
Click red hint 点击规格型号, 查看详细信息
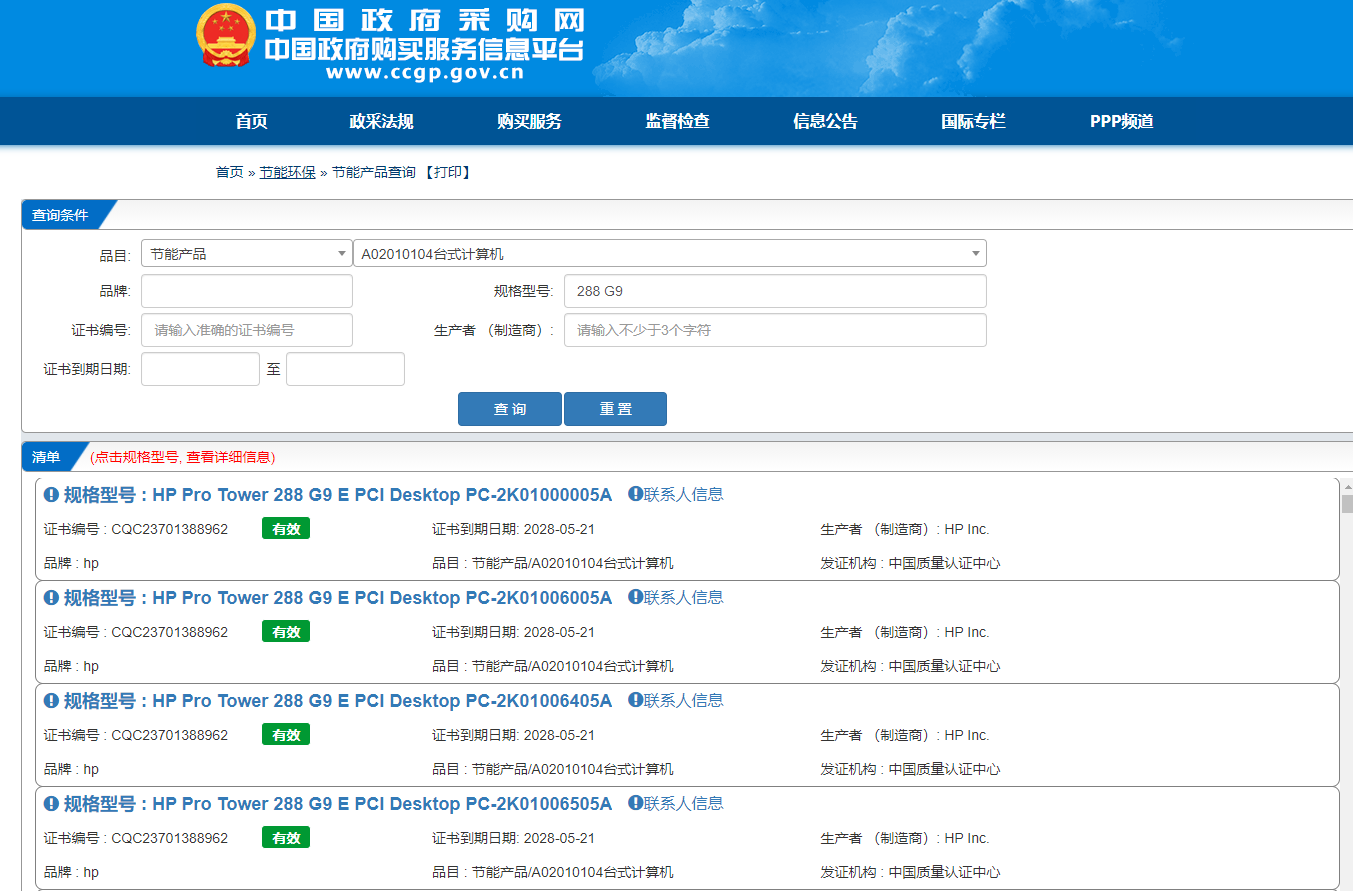tap(182, 457)
